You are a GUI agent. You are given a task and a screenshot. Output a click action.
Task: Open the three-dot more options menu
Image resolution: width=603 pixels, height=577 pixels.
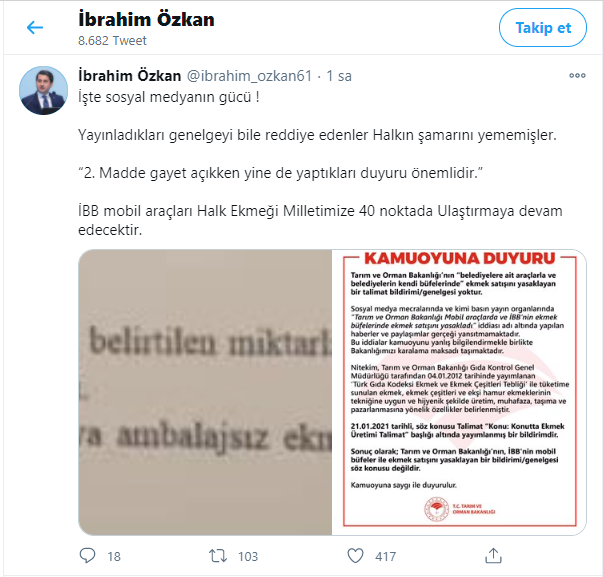point(577,76)
